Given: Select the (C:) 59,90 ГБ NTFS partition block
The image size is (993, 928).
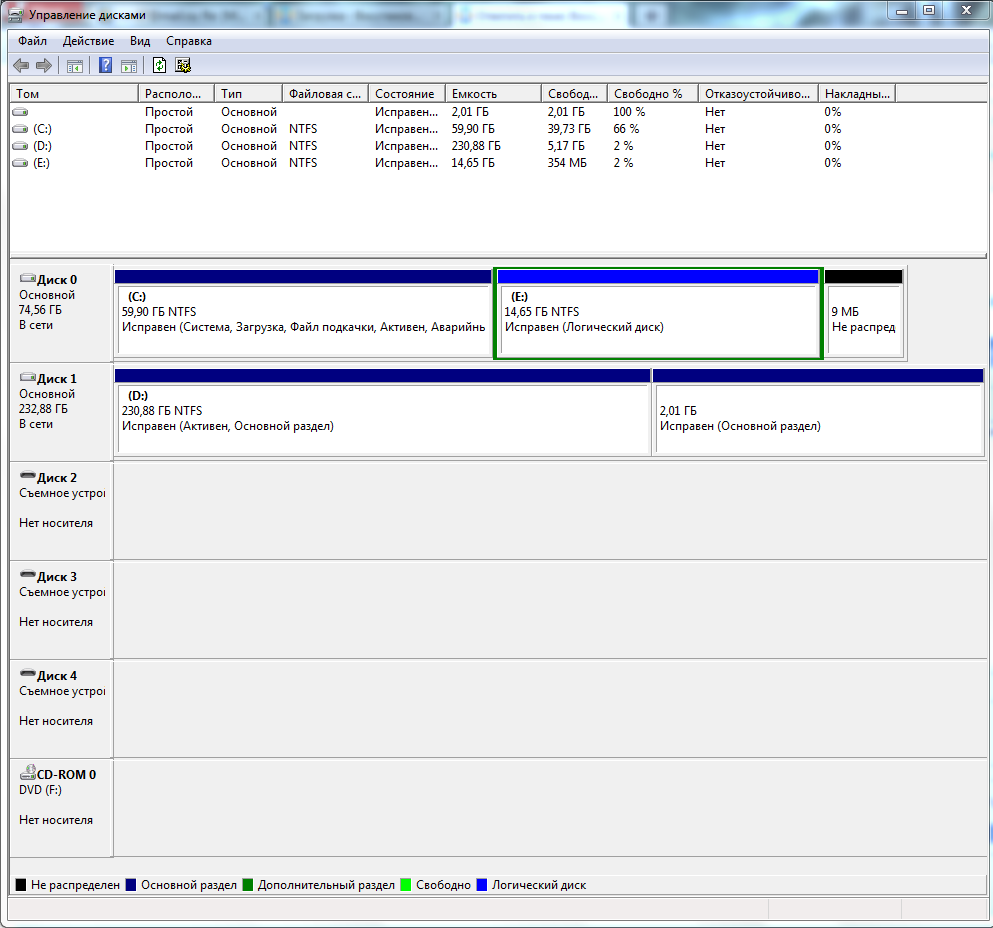Looking at the screenshot, I should pos(303,313).
